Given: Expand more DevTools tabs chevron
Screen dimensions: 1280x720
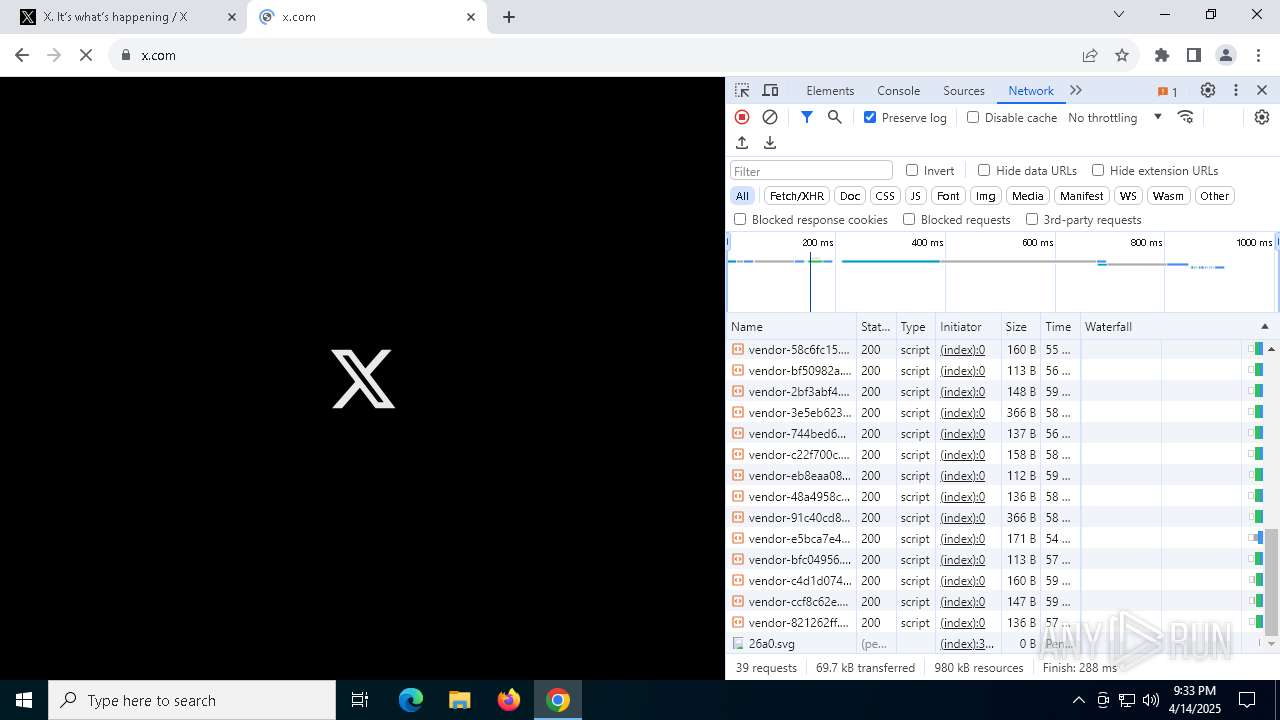Looking at the screenshot, I should [1076, 90].
